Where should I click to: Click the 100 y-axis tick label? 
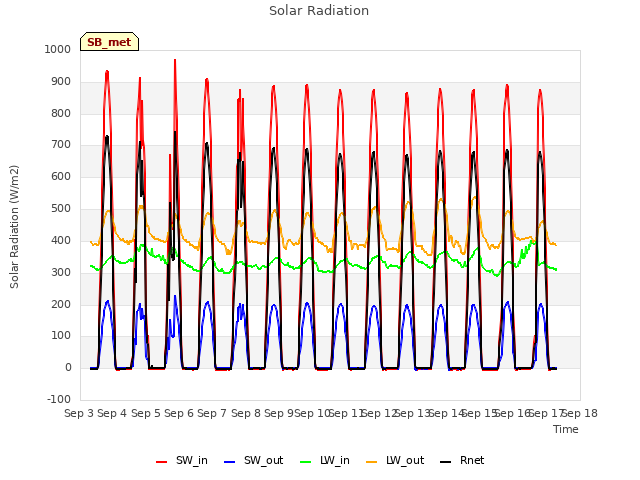[61, 336]
